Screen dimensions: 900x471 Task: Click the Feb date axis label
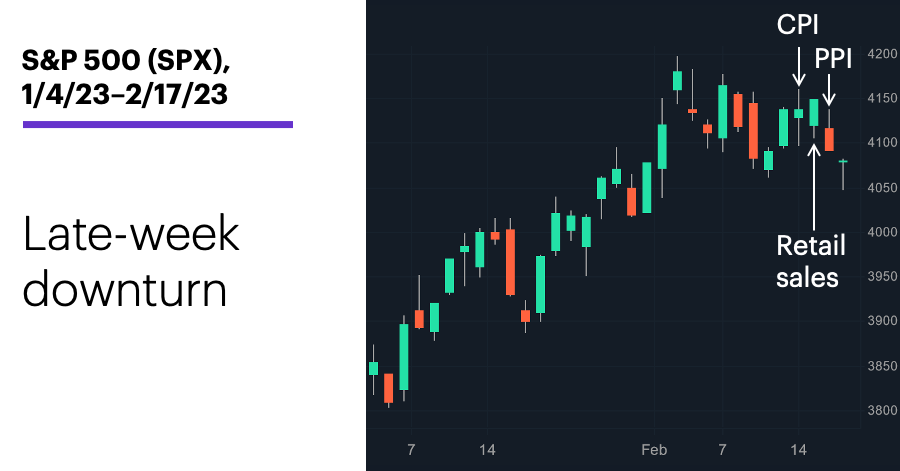pos(654,450)
